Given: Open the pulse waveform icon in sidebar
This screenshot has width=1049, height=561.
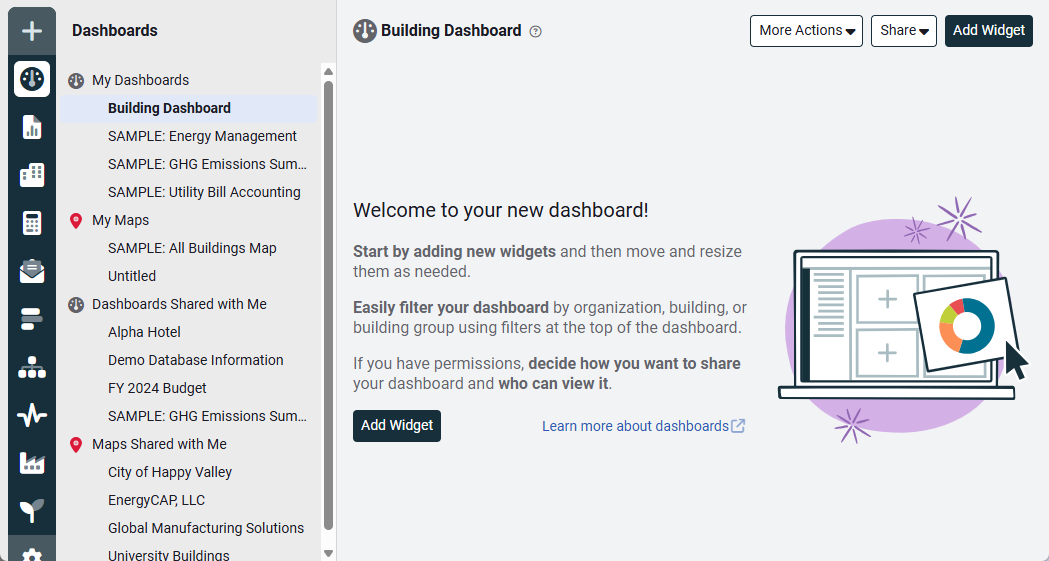Looking at the screenshot, I should click(x=32, y=415).
